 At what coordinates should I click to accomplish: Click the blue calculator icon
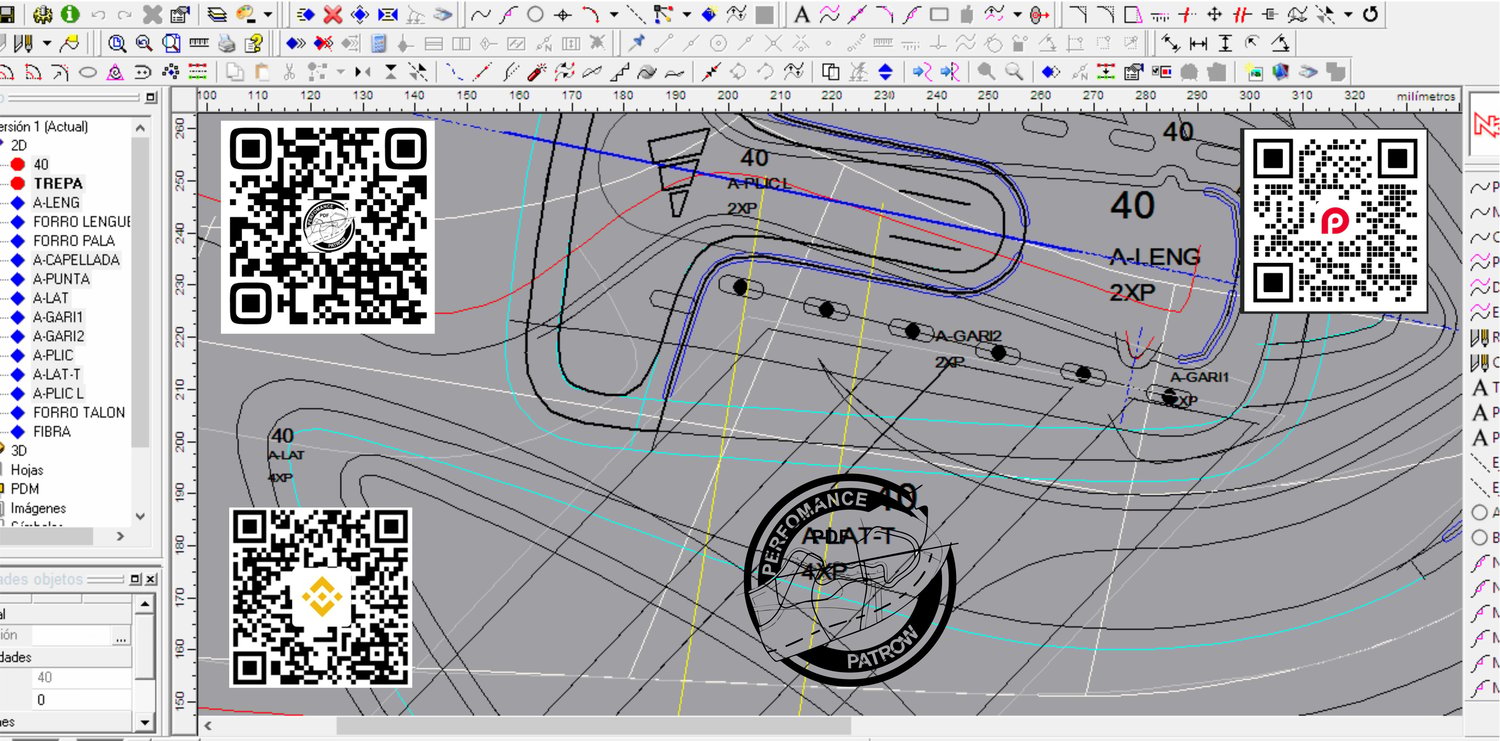[378, 44]
